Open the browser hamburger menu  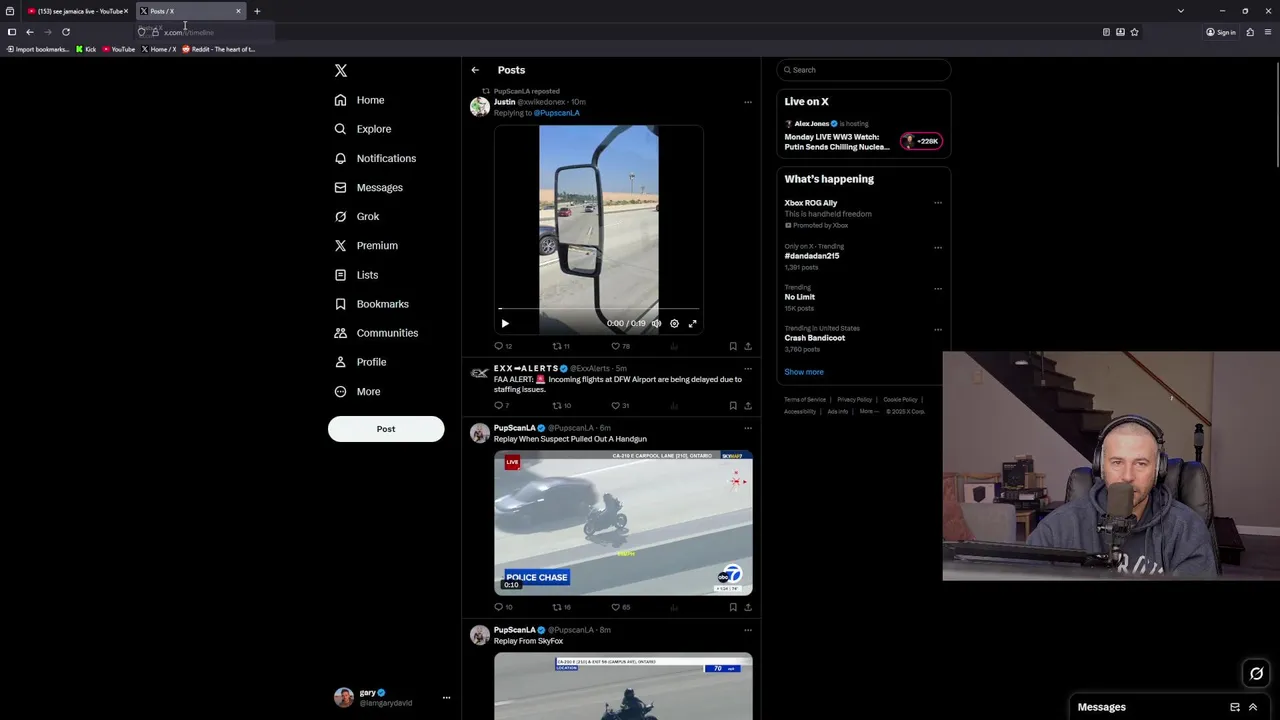click(x=1269, y=32)
